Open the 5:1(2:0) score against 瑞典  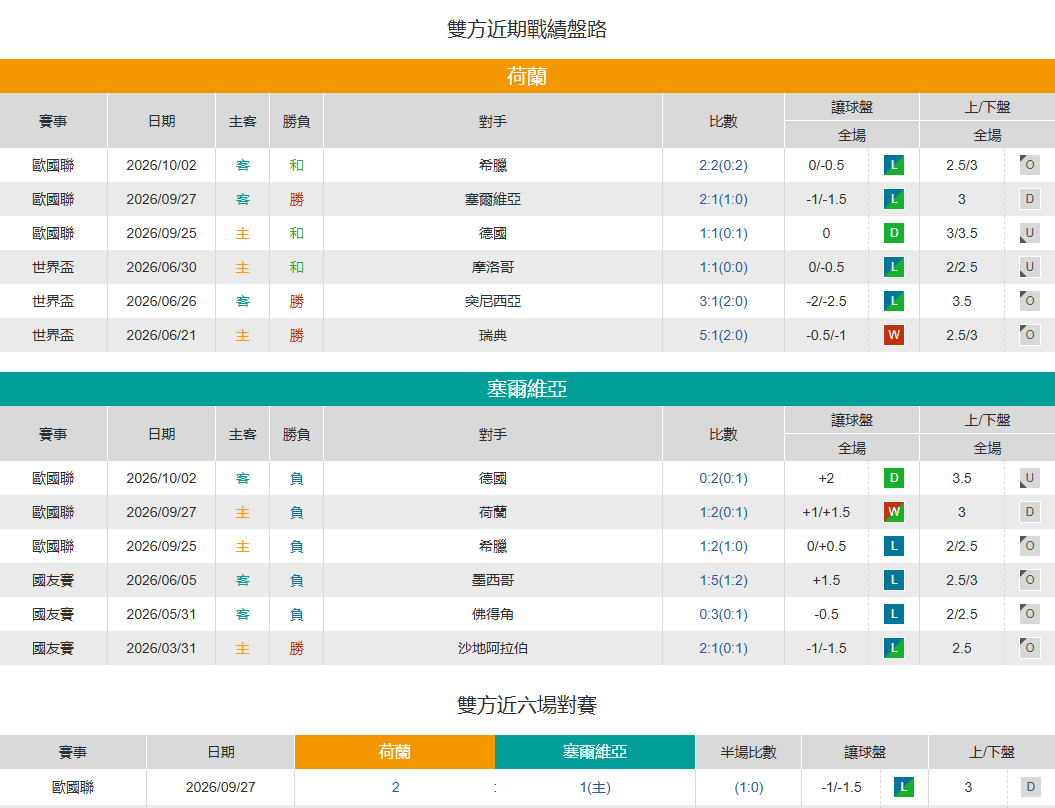click(723, 335)
